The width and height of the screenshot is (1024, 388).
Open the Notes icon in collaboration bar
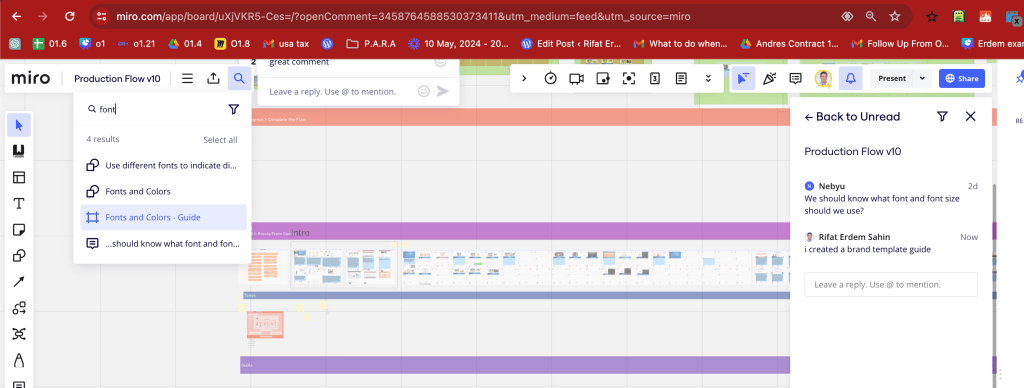coord(681,78)
